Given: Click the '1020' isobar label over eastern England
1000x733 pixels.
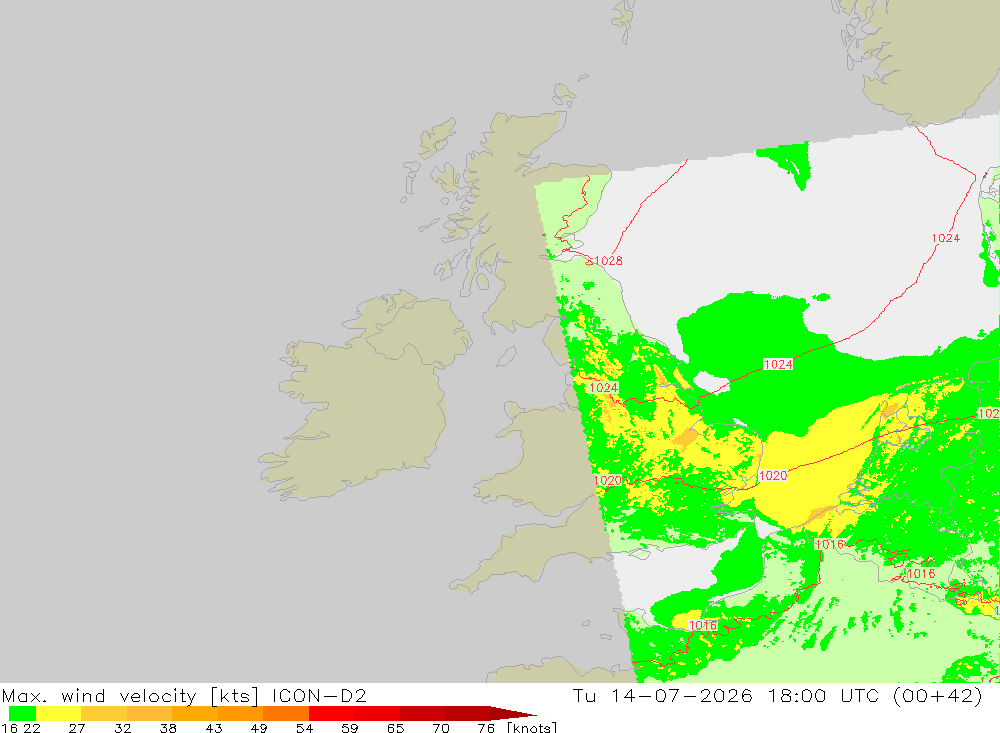Looking at the screenshot, I should click(x=608, y=481).
